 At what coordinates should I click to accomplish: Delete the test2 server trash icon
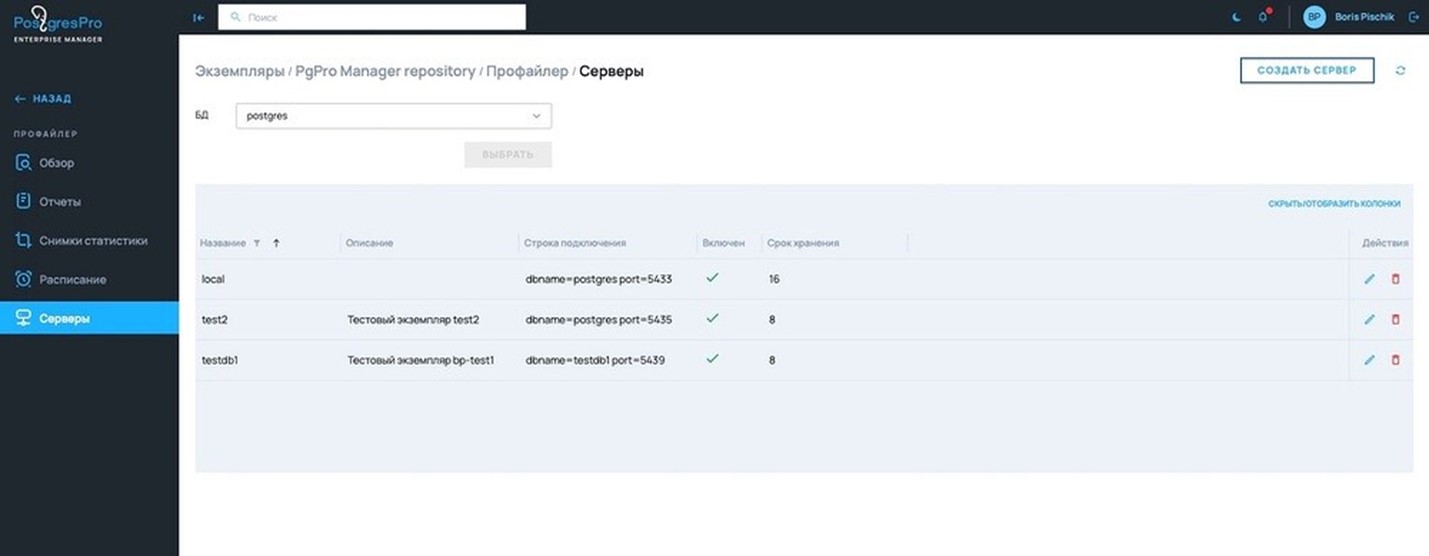(x=1396, y=319)
